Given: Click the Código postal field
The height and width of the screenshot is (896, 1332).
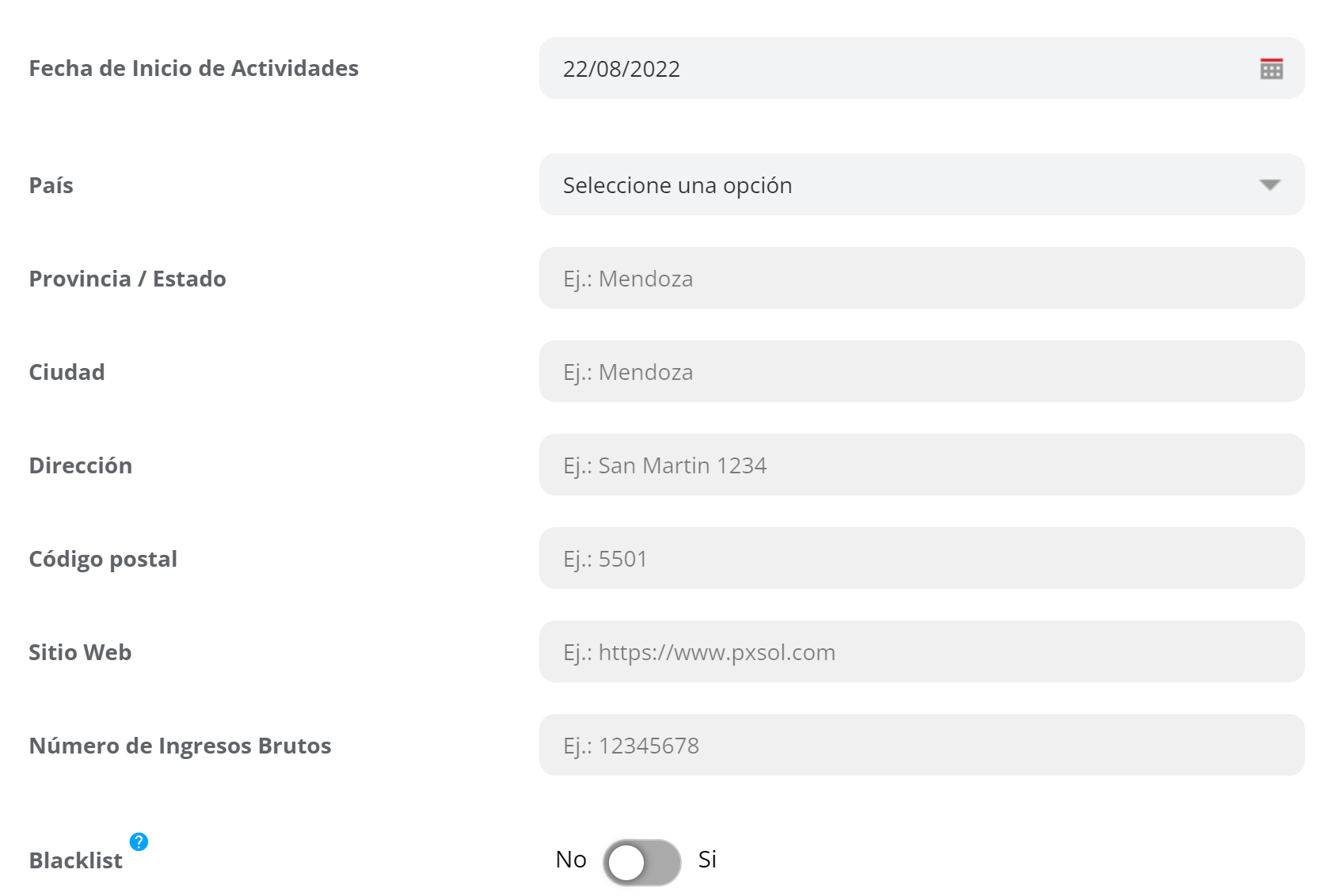Looking at the screenshot, I should tap(921, 558).
